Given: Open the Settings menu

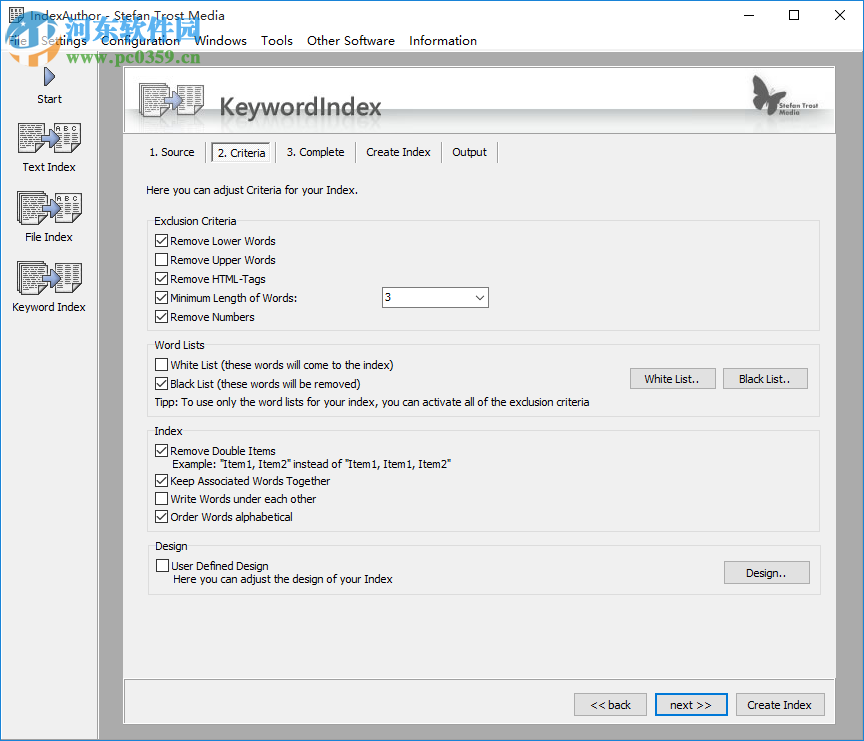Looking at the screenshot, I should (x=60, y=40).
